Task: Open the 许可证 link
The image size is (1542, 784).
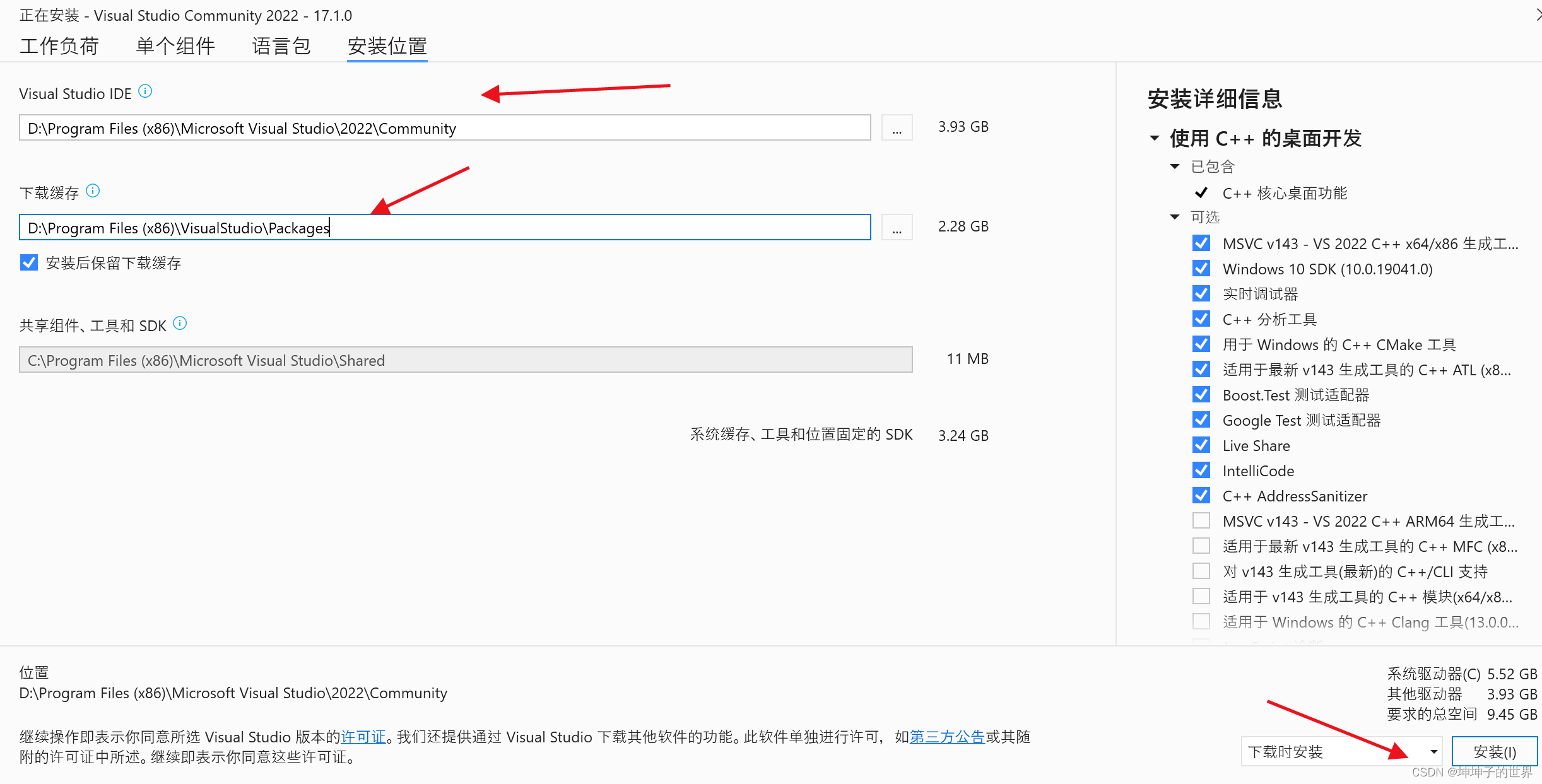Action: click(363, 737)
